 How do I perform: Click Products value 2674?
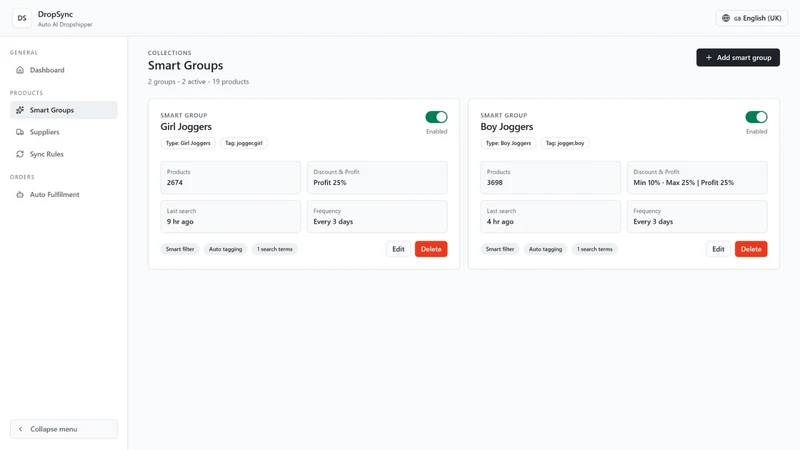tap(174, 183)
